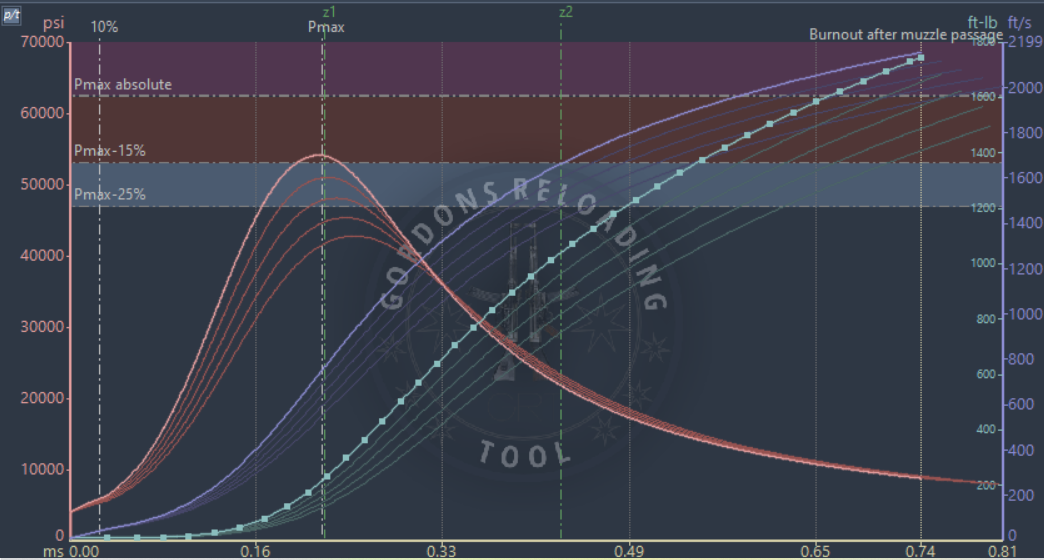The image size is (1044, 560).
Task: Select the Burnout after muzzle passage label
Action: pos(906,34)
